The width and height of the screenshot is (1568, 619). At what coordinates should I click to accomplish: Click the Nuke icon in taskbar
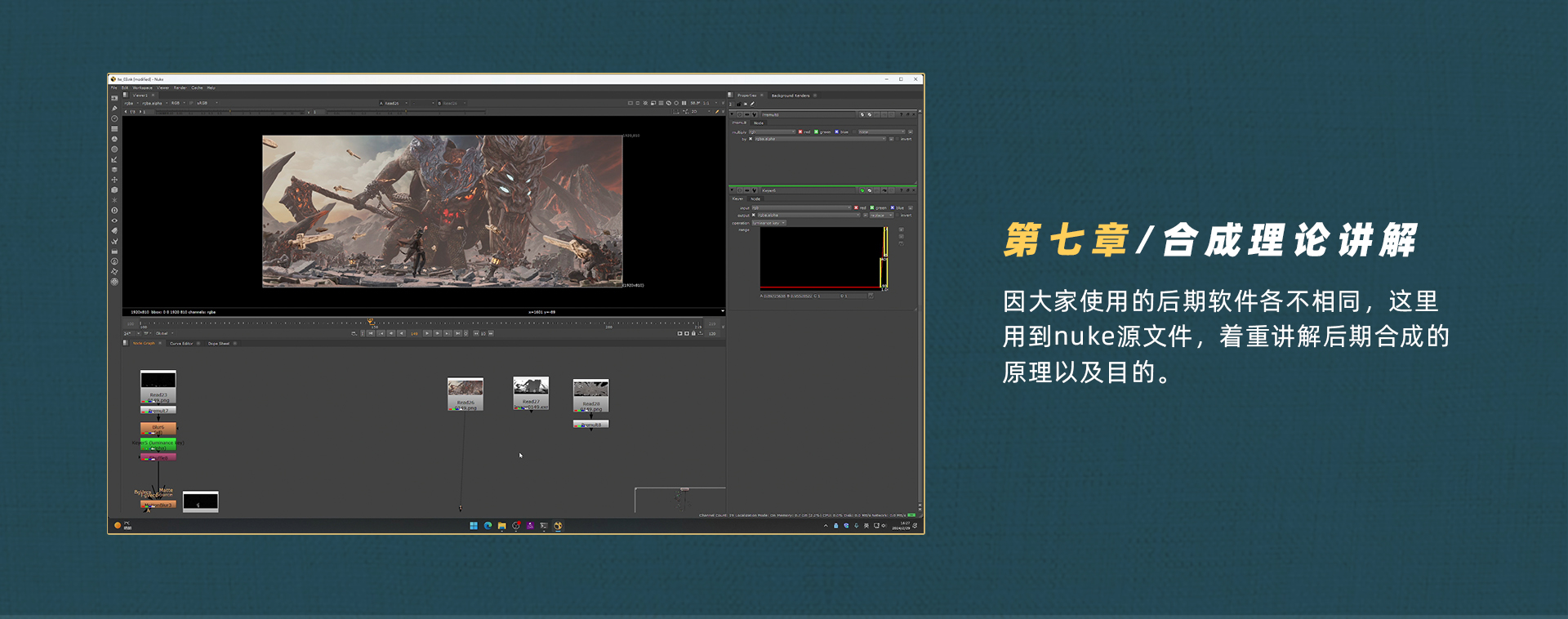pyautogui.click(x=558, y=526)
